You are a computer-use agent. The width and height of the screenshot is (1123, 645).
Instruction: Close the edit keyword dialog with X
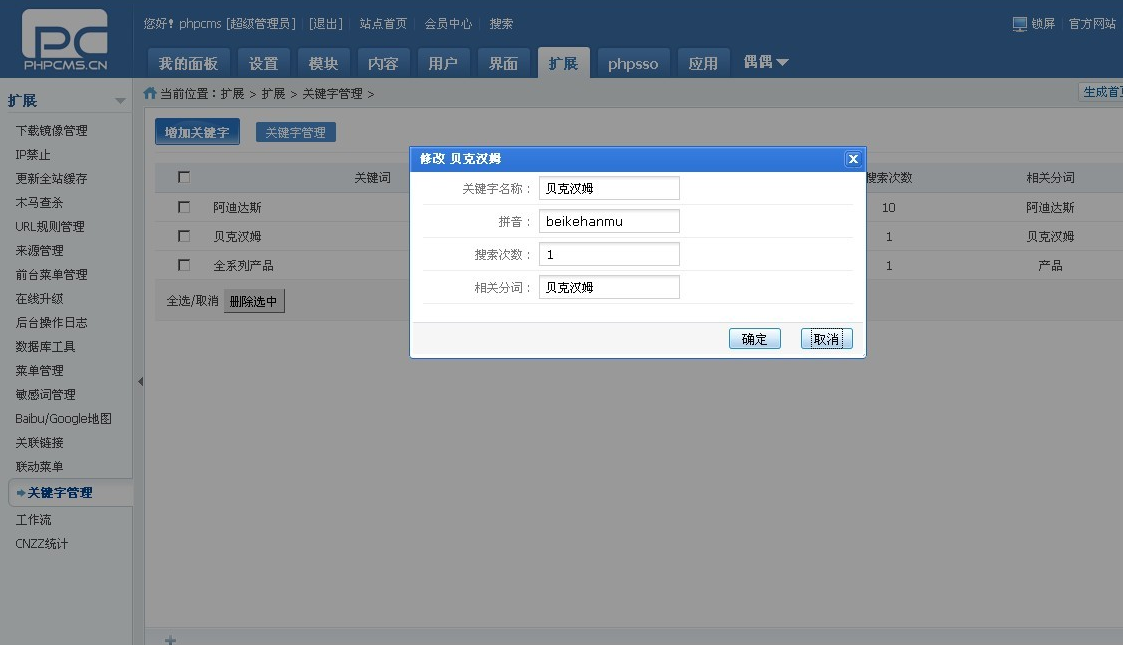(x=852, y=159)
